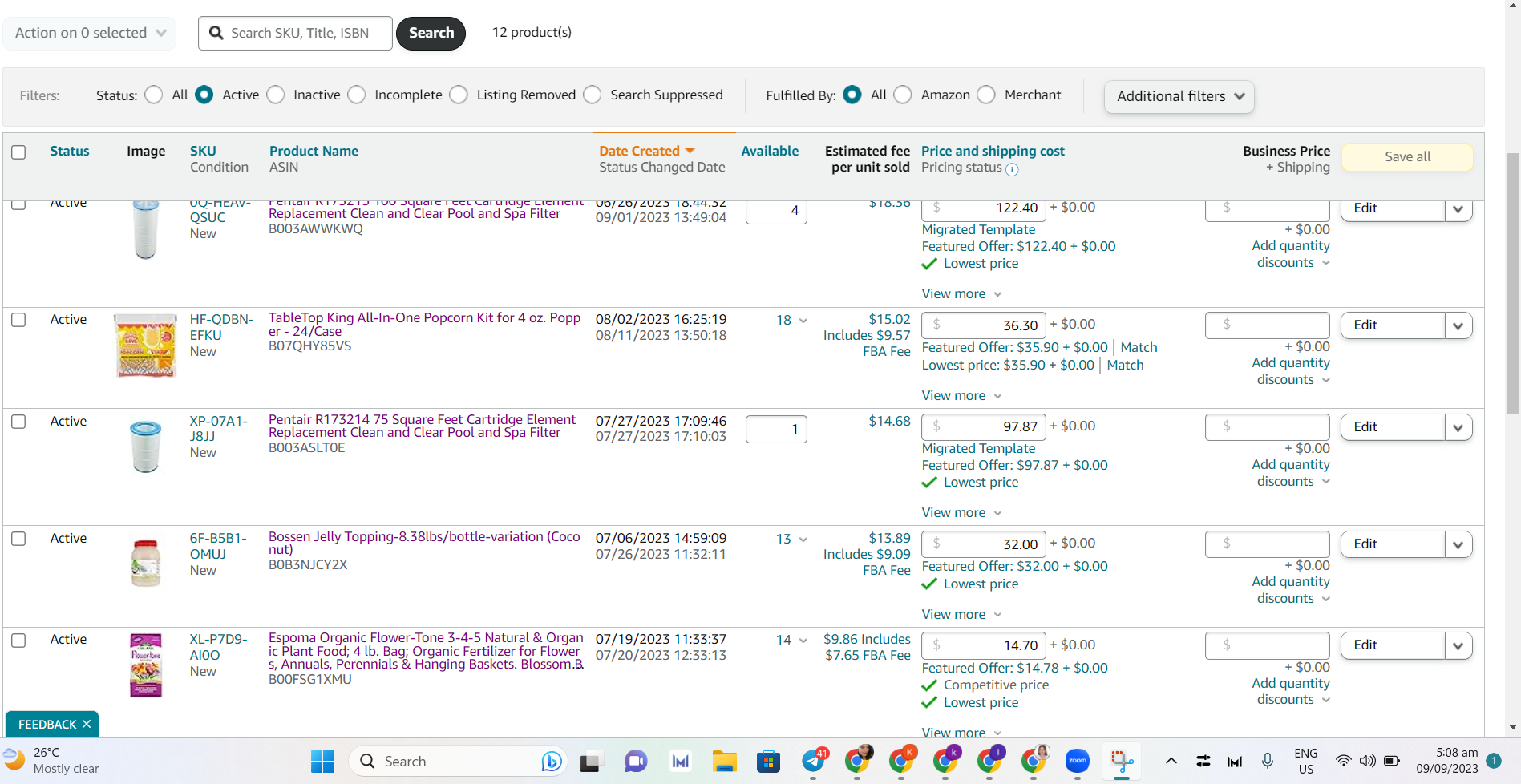Open Task View on the taskbar

[590, 762]
